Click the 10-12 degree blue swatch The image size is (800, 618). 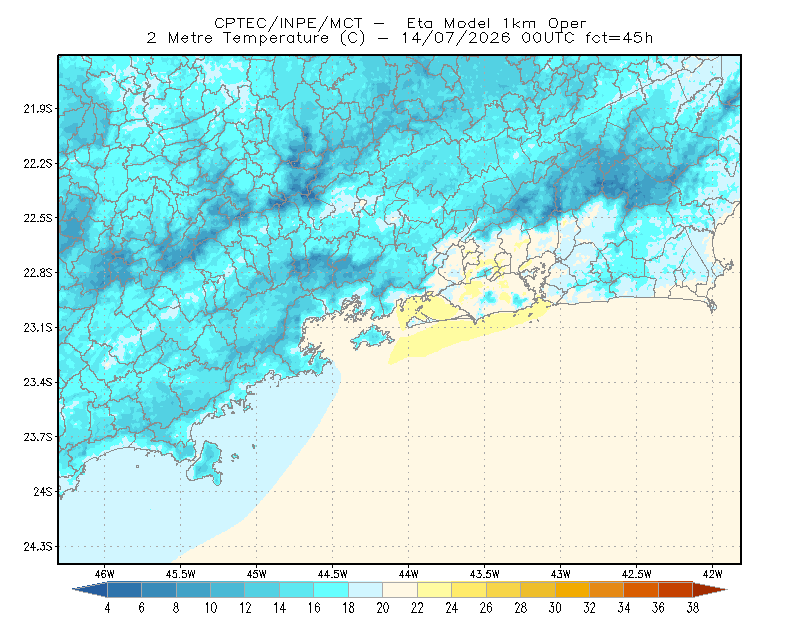[x=228, y=590]
